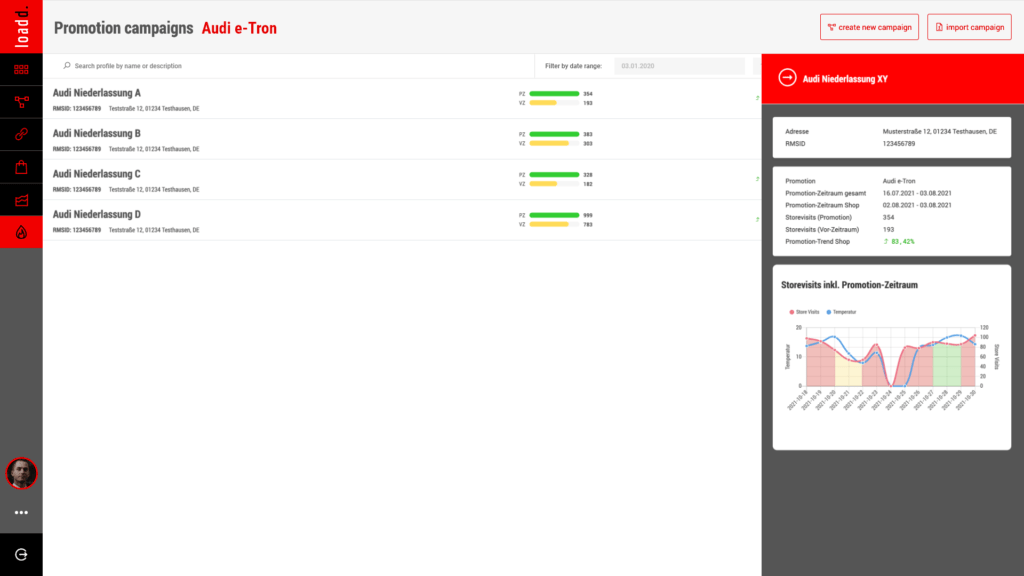The height and width of the screenshot is (576, 1024).
Task: Click import campaign button
Action: tap(969, 27)
